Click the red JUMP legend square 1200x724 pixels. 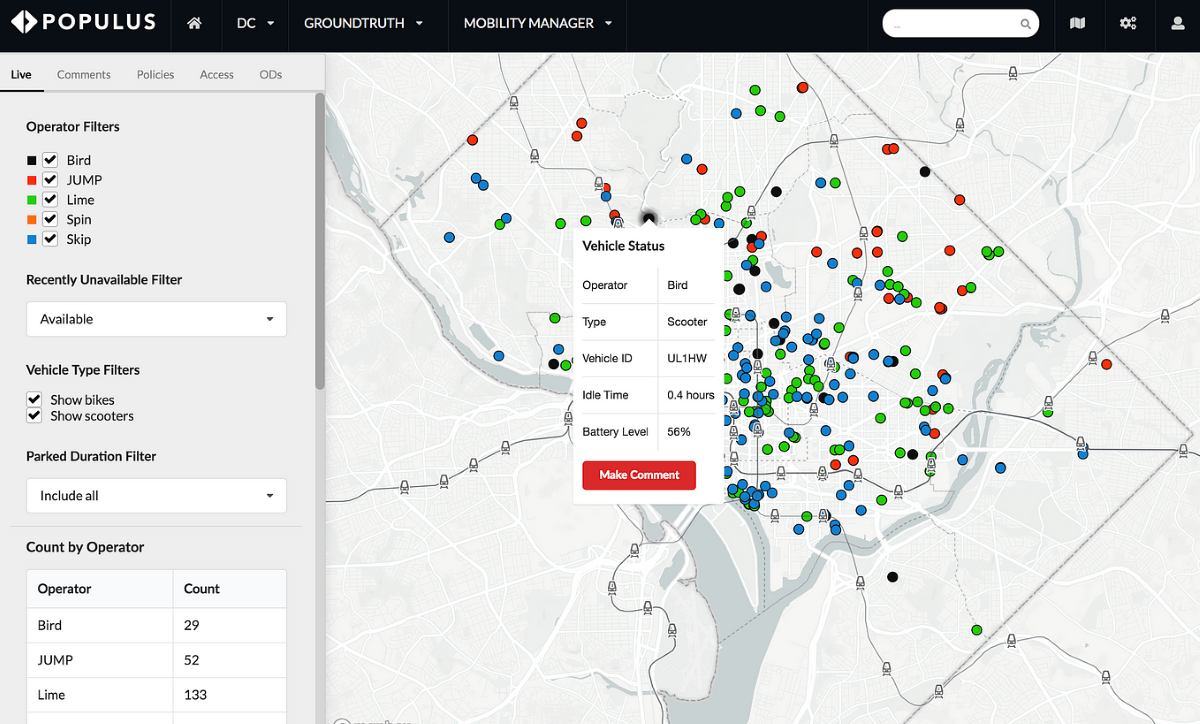point(31,180)
